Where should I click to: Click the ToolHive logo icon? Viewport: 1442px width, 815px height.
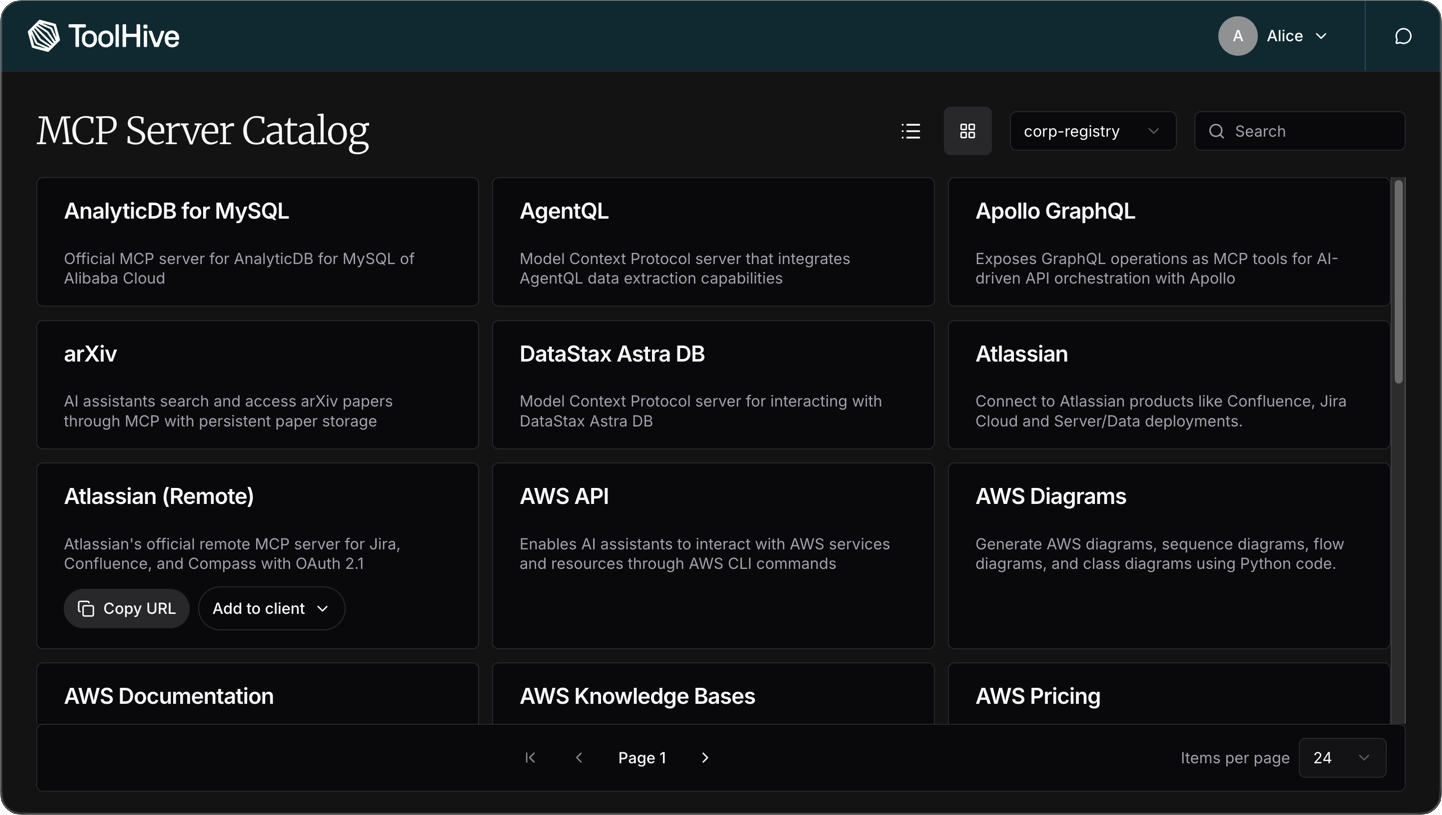coord(44,36)
